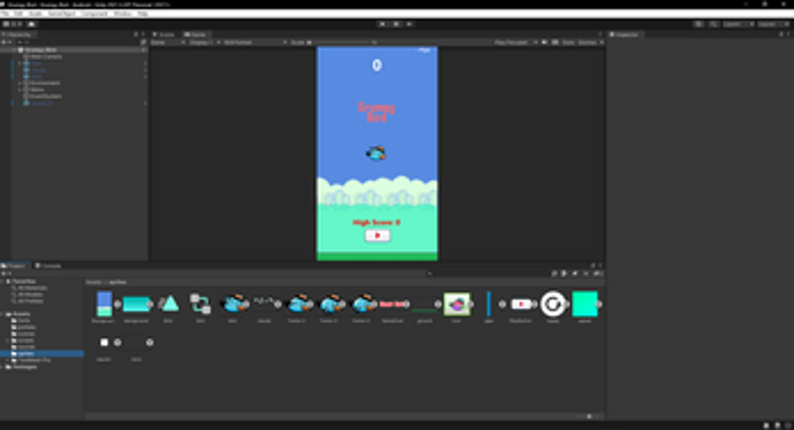Expand the Packages folder in Project tree
The width and height of the screenshot is (794, 430).
point(3,367)
